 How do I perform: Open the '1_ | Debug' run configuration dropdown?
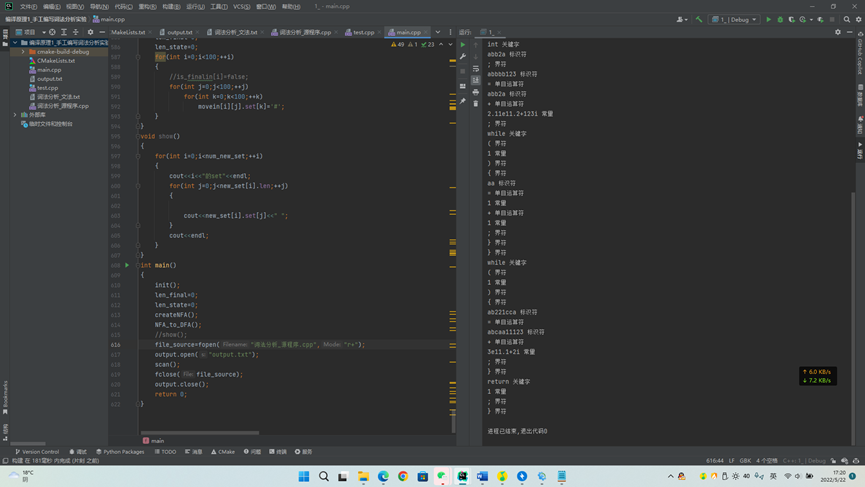[735, 19]
